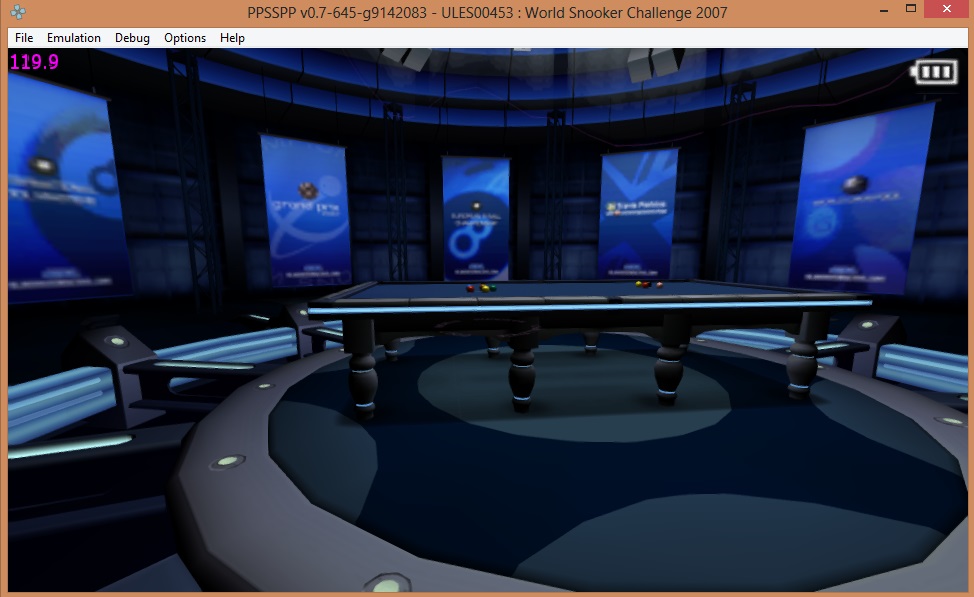Click the pink 119.9 FPS counter

[x=34, y=62]
